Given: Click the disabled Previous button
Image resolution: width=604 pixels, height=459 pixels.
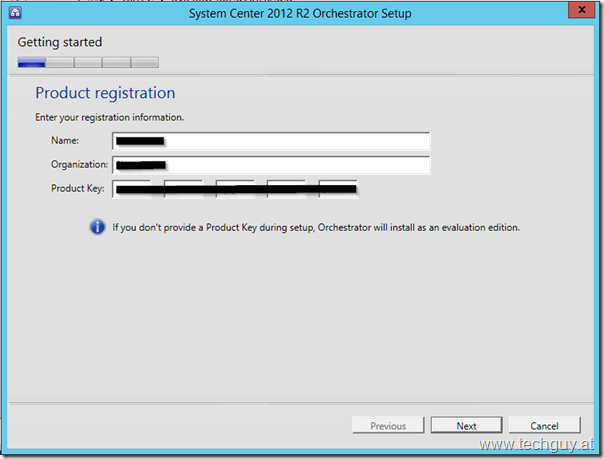Looking at the screenshot, I should tap(388, 426).
